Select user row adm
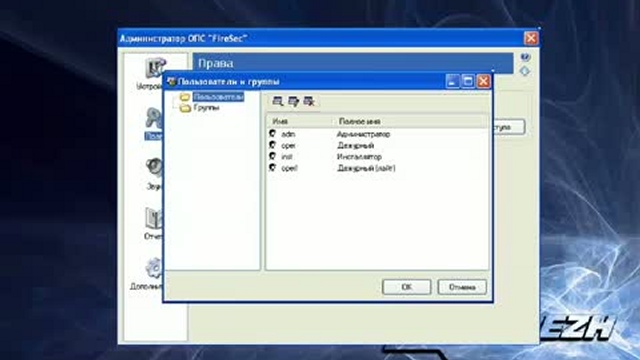This screenshot has width=640, height=360. click(x=377, y=134)
